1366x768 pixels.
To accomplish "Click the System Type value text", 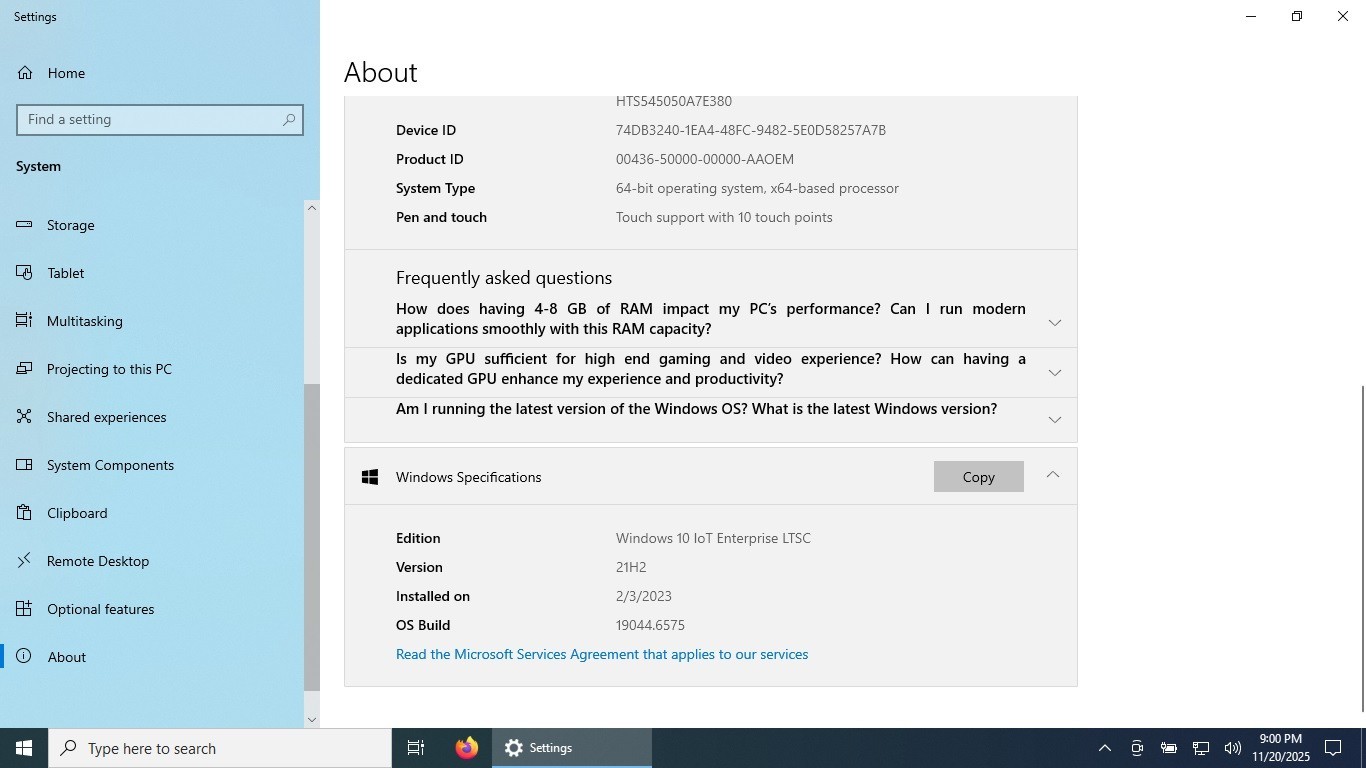I will 757,188.
